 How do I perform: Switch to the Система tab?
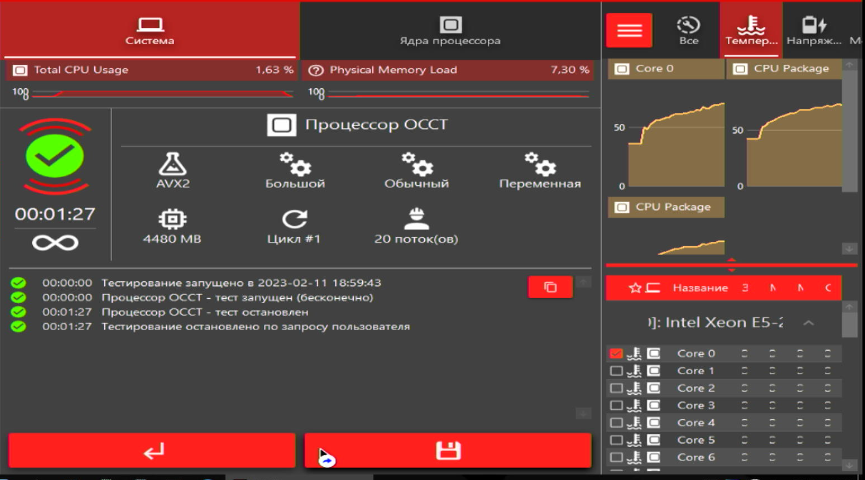149,30
